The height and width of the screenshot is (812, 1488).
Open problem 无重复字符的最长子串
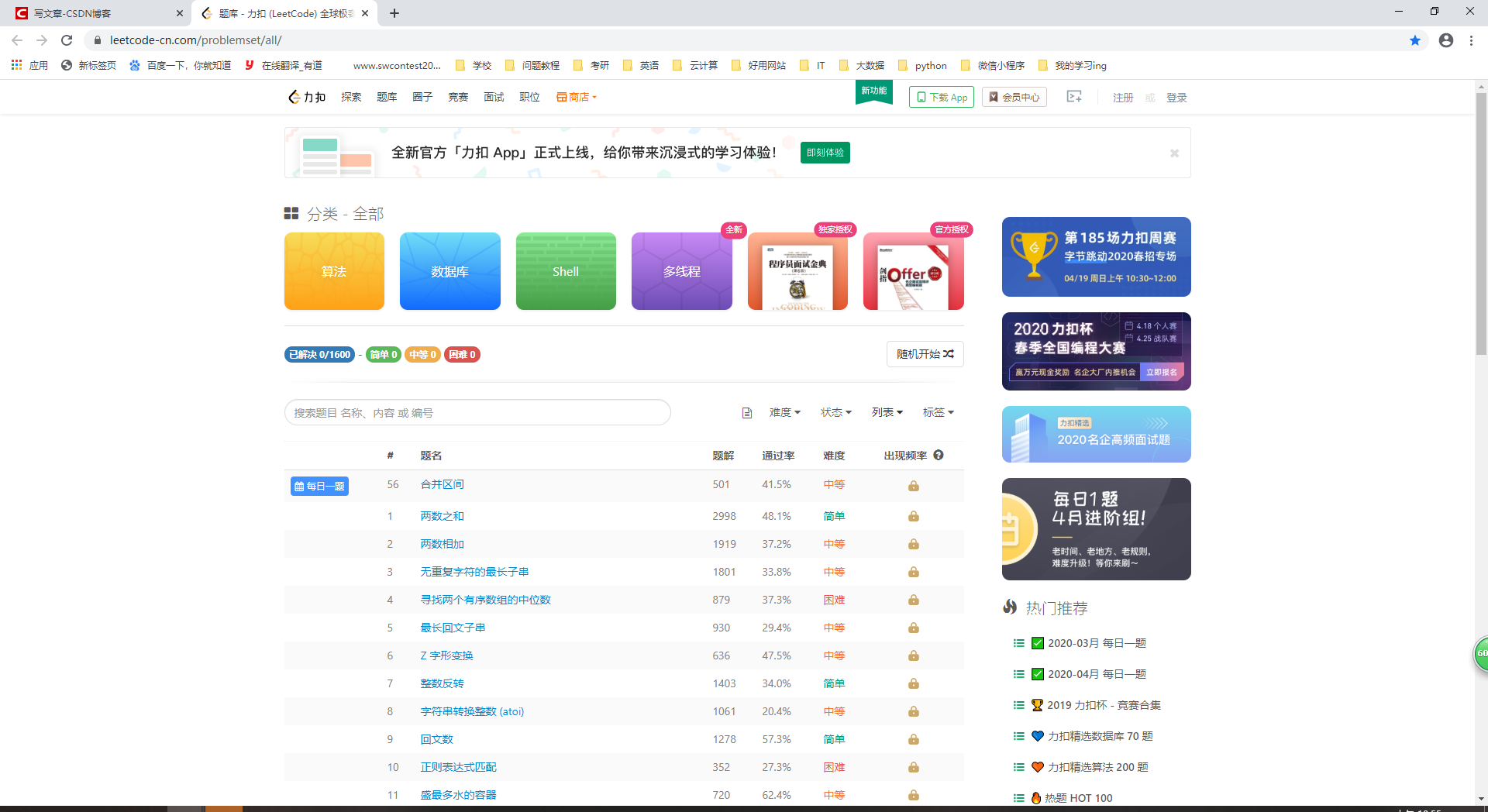coord(474,572)
